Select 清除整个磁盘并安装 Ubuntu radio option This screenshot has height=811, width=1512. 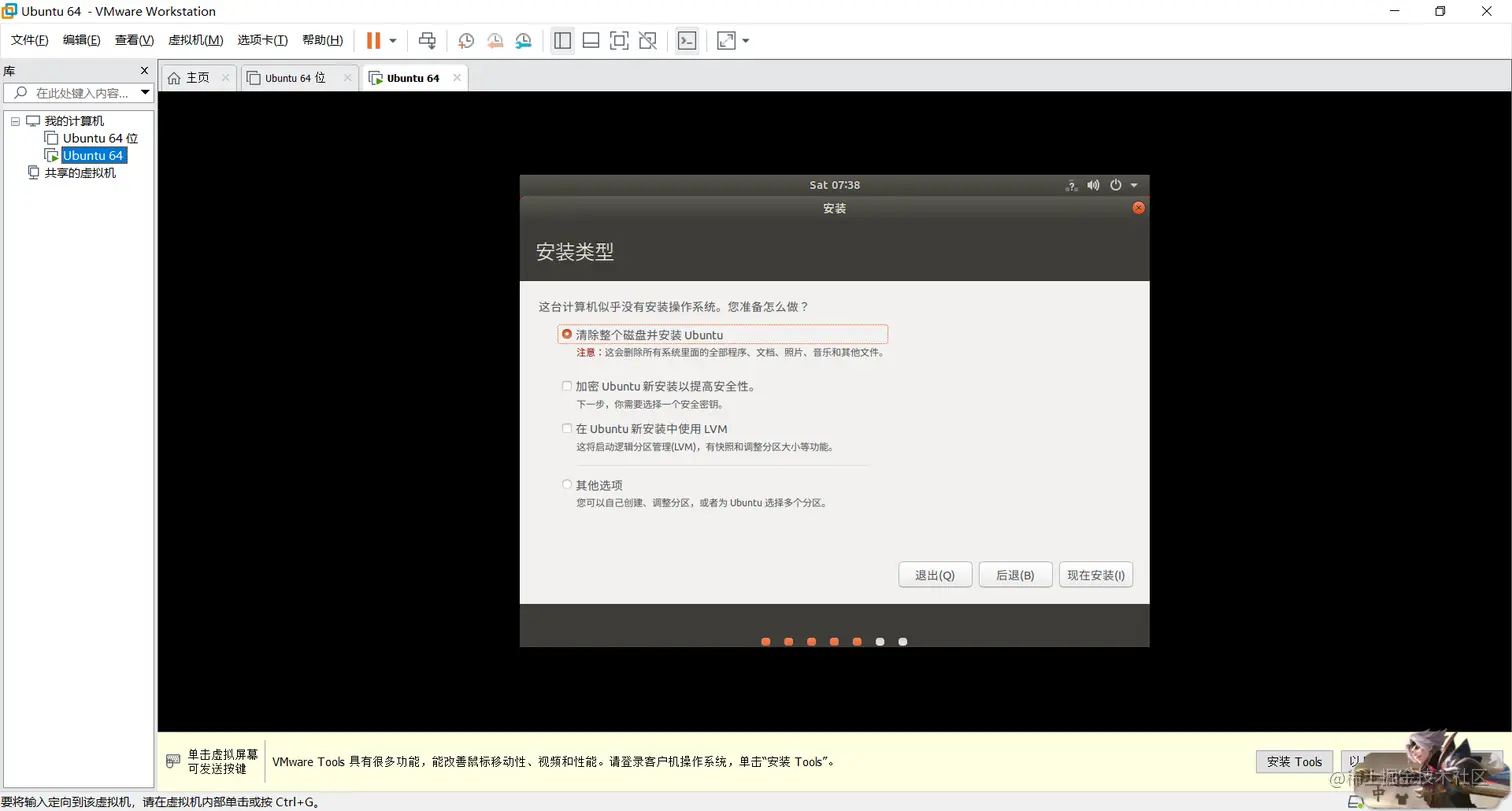tap(567, 334)
